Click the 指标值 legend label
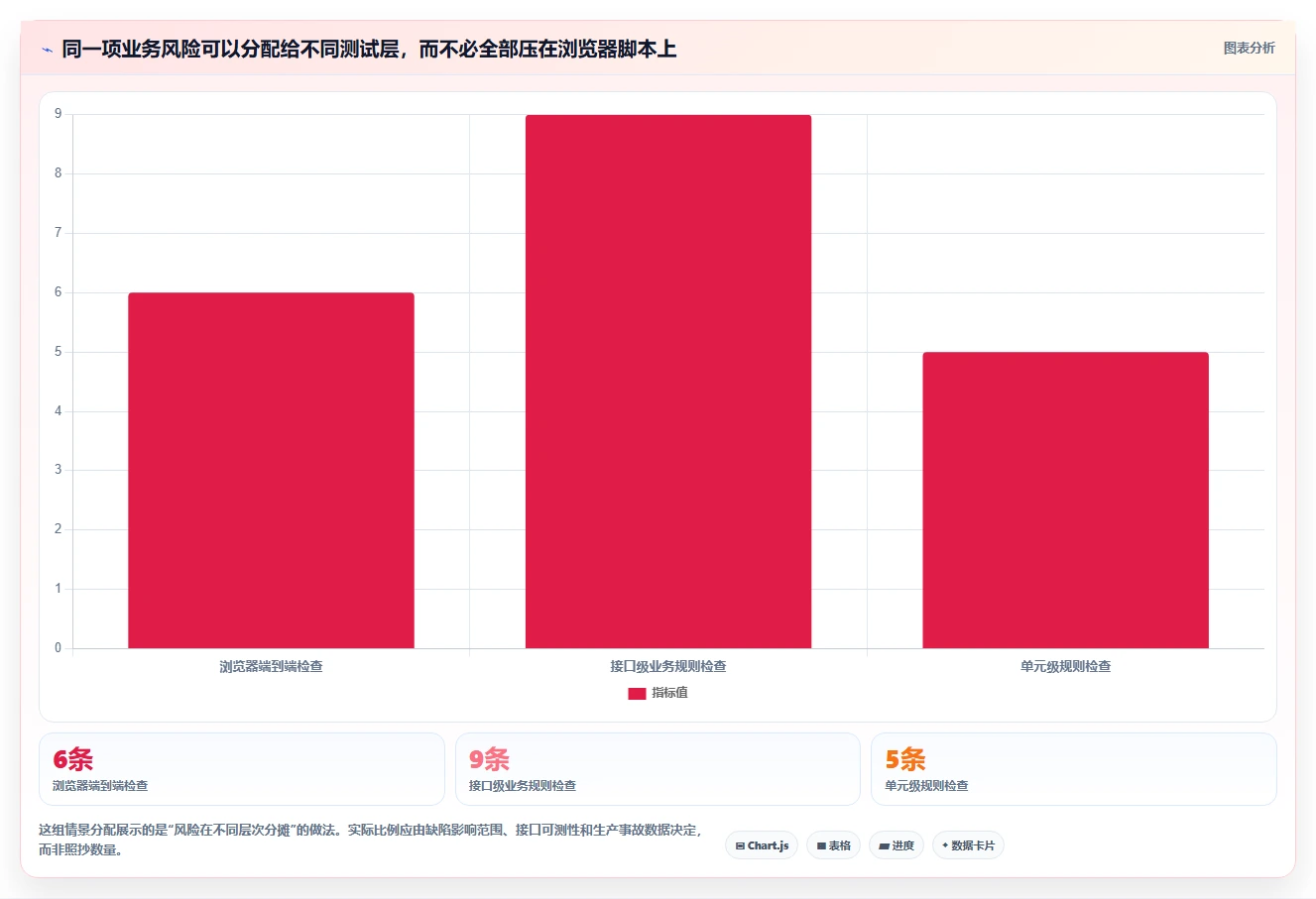1316x899 pixels. coord(669,693)
